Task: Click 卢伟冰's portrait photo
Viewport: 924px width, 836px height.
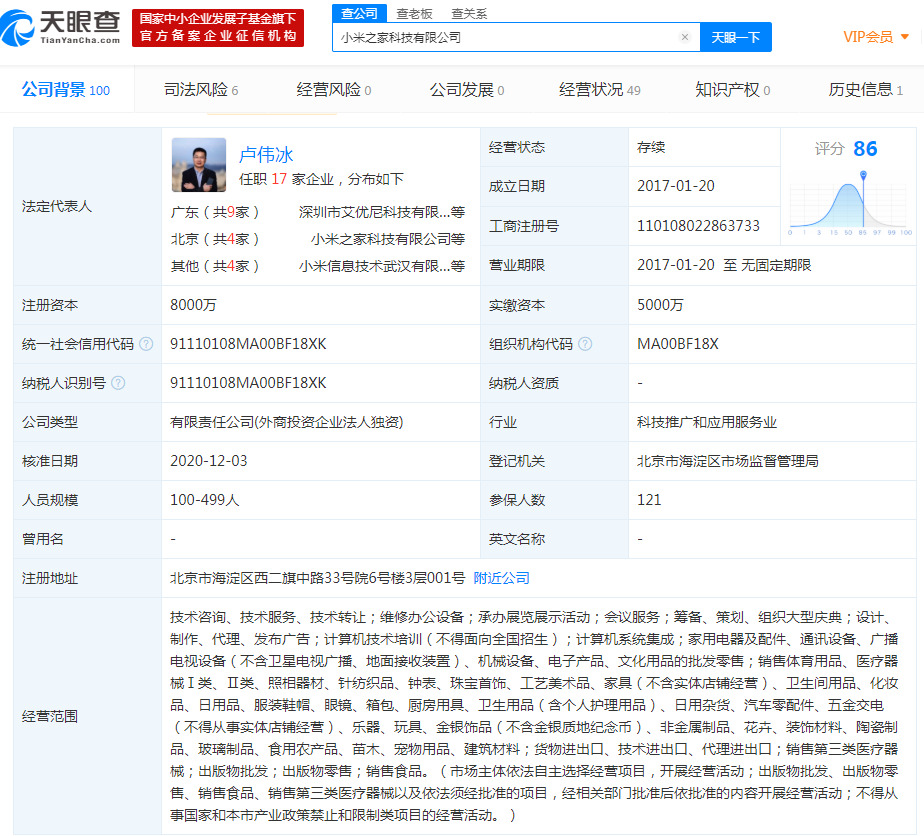Action: click(x=199, y=164)
